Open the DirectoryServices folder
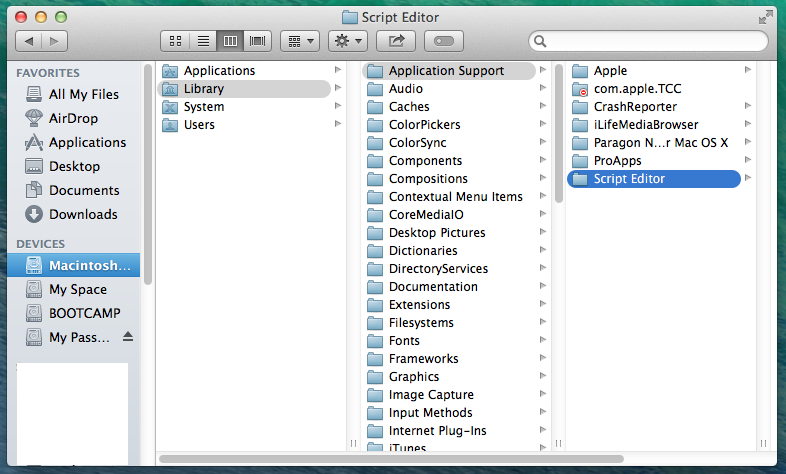Image resolution: width=786 pixels, height=474 pixels. (449, 269)
